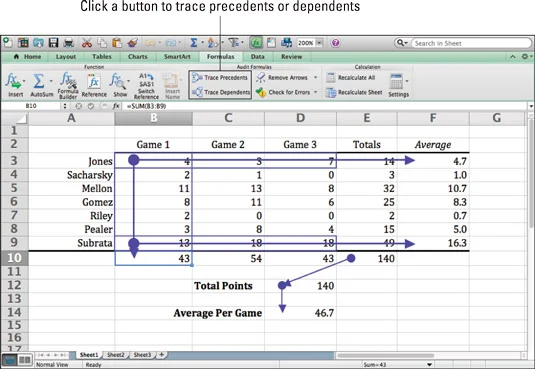Switch to the Sheet3 tab
Viewport: 535px width, 369px height.
tap(142, 355)
